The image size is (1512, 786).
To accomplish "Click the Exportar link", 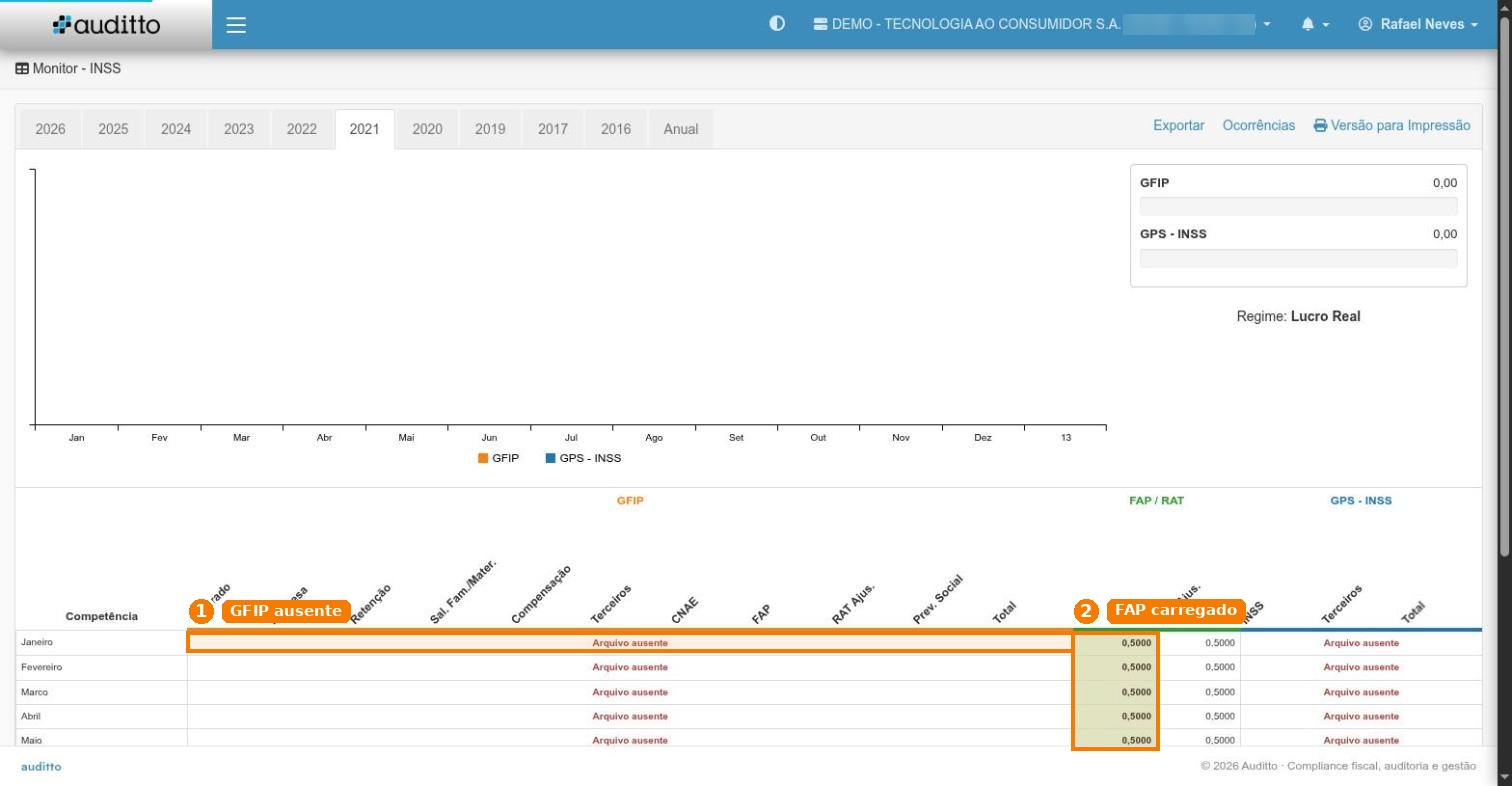I will click(1178, 126).
